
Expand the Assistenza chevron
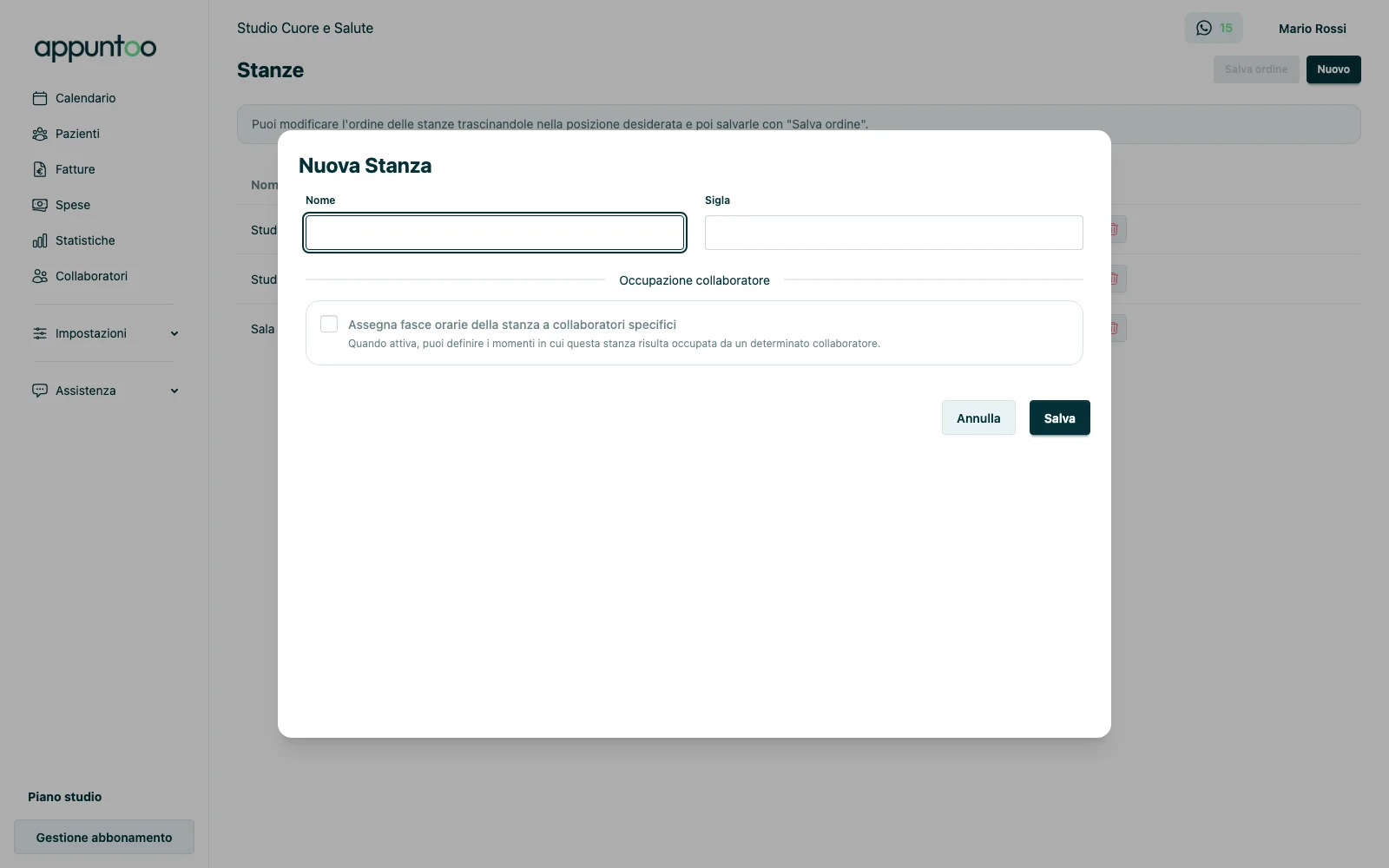pyautogui.click(x=174, y=391)
